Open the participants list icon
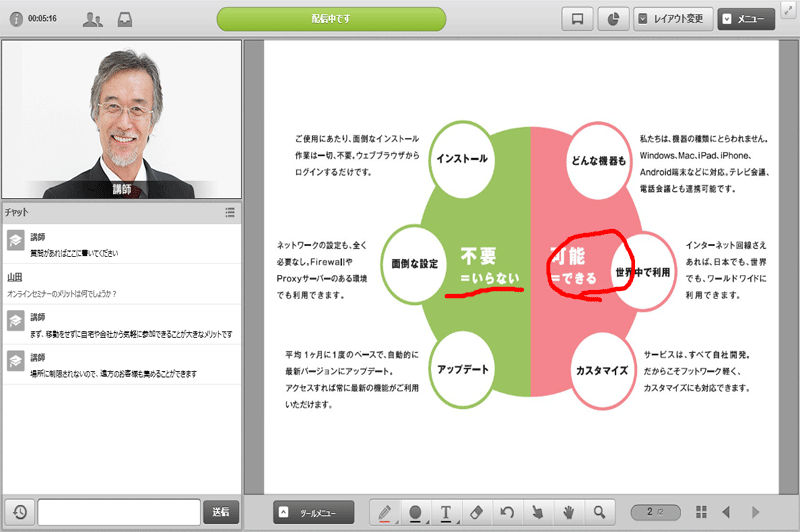 coord(93,19)
